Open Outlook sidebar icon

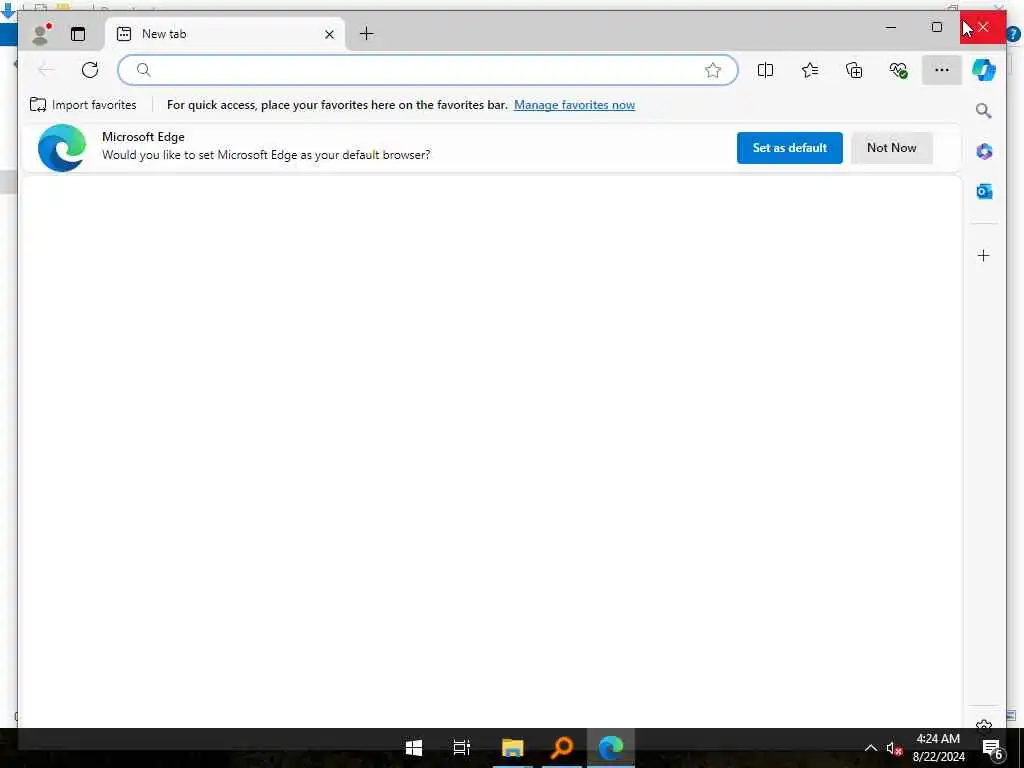click(984, 191)
